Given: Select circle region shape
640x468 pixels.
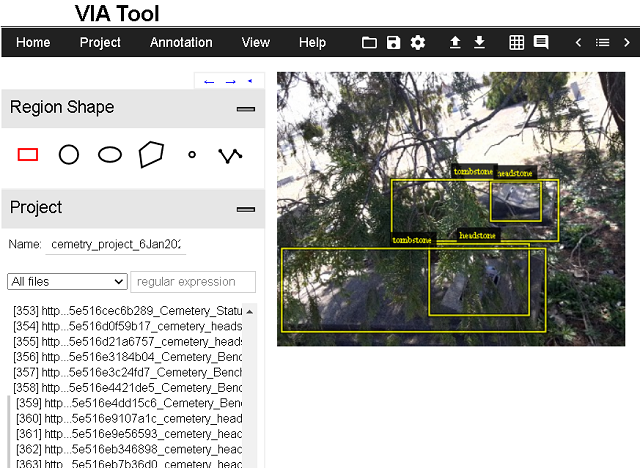Looking at the screenshot, I should point(69,155).
